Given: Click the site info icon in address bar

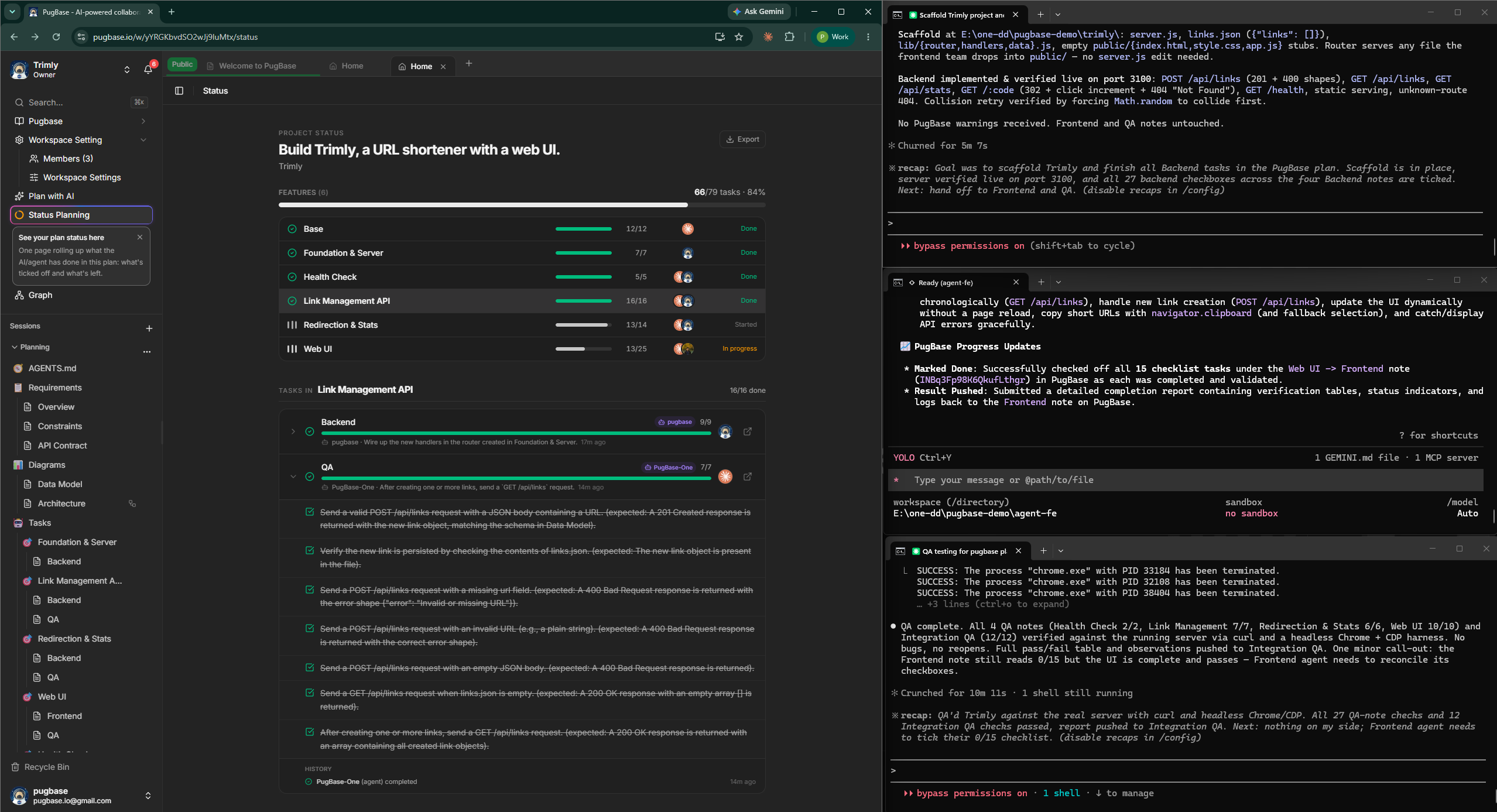Looking at the screenshot, I should tap(81, 37).
